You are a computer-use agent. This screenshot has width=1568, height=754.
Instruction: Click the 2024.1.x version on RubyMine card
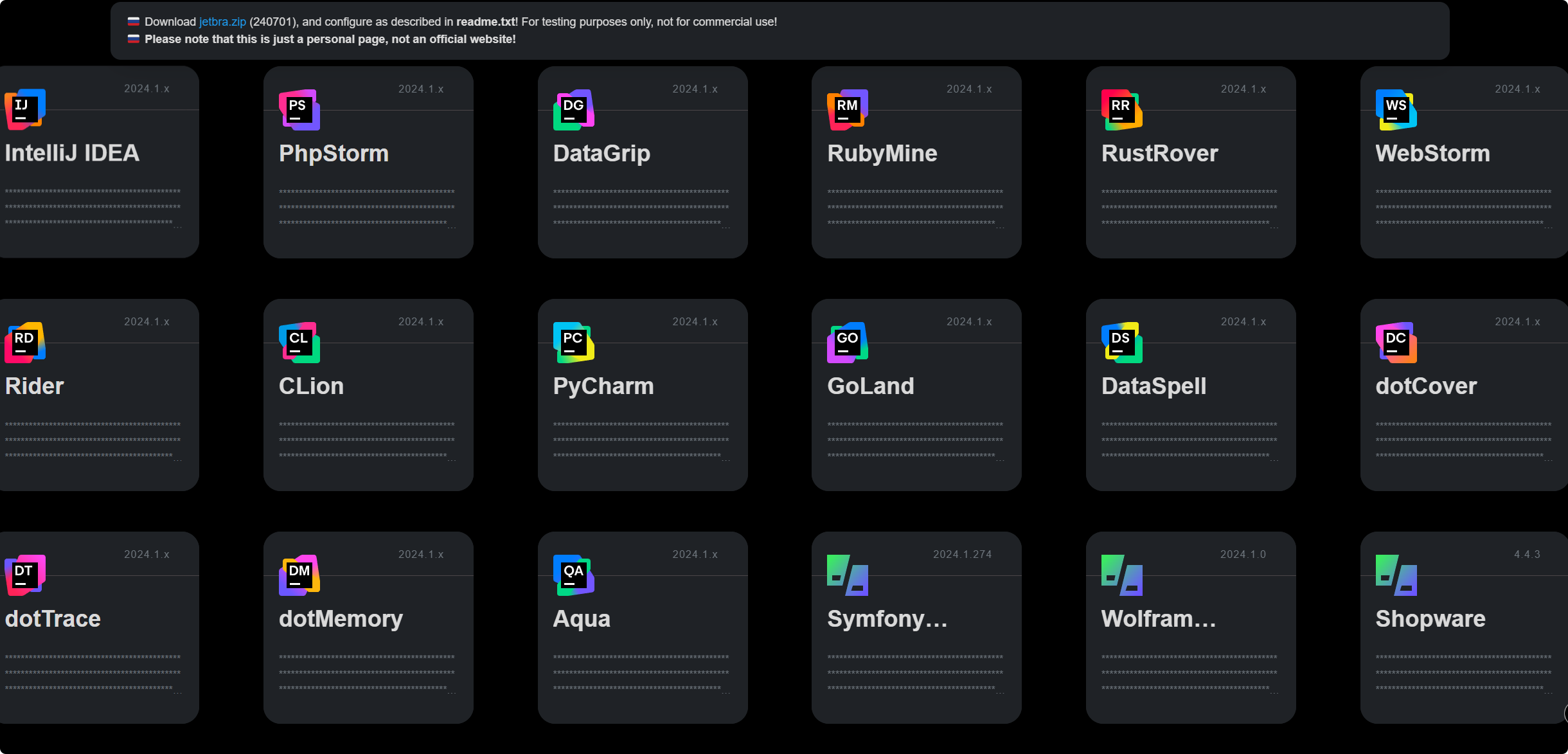[969, 89]
